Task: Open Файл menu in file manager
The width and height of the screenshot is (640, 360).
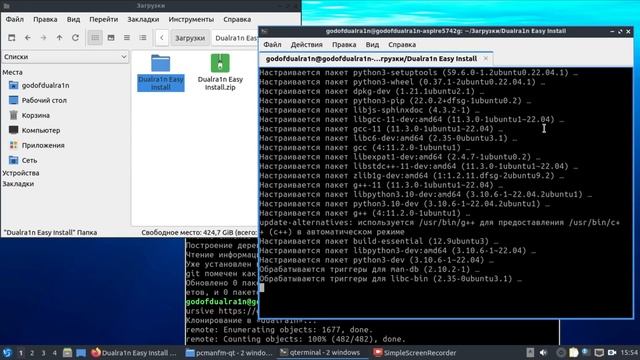Action: pos(15,19)
